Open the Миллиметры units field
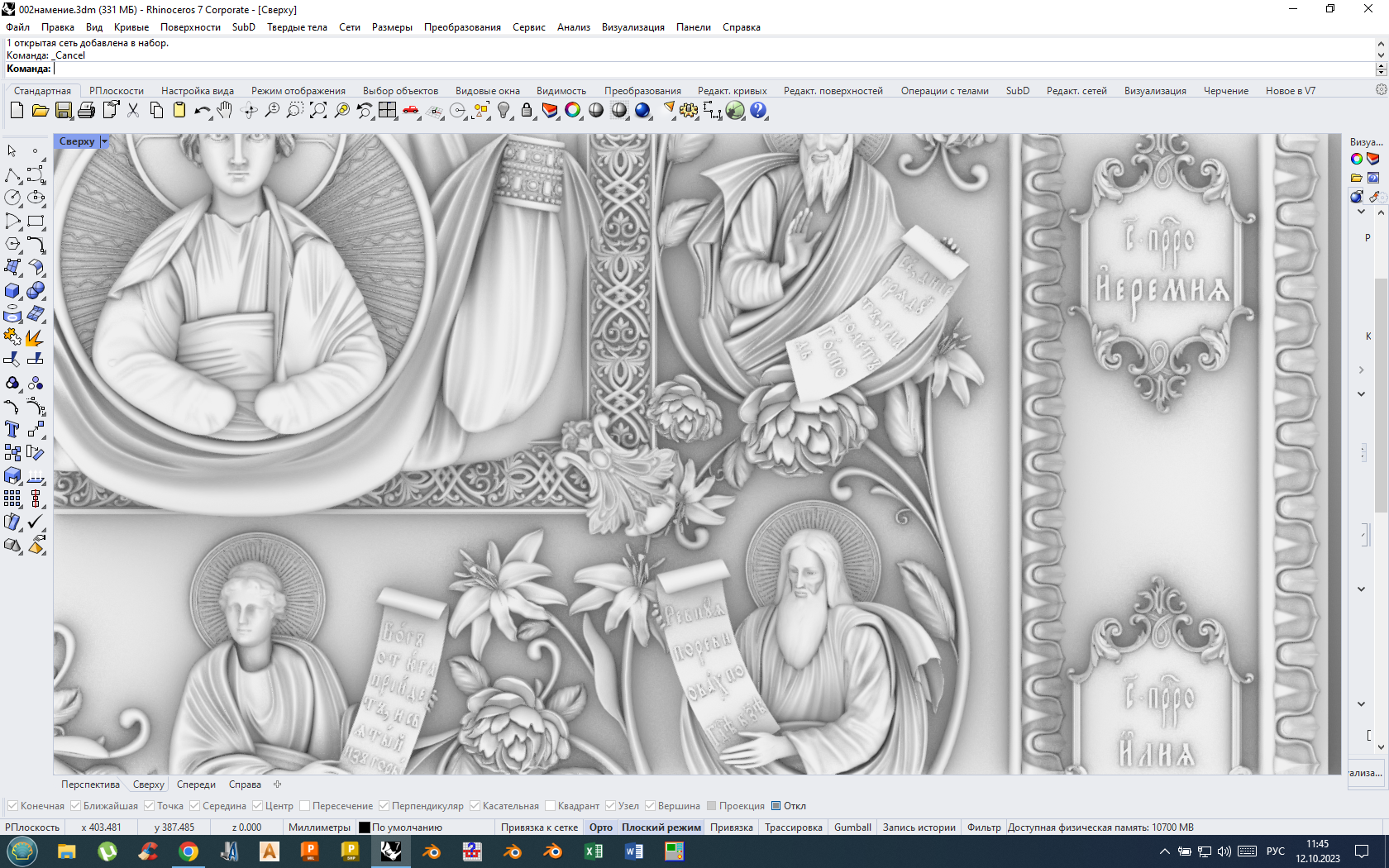Viewport: 1389px width, 868px height. point(319,827)
